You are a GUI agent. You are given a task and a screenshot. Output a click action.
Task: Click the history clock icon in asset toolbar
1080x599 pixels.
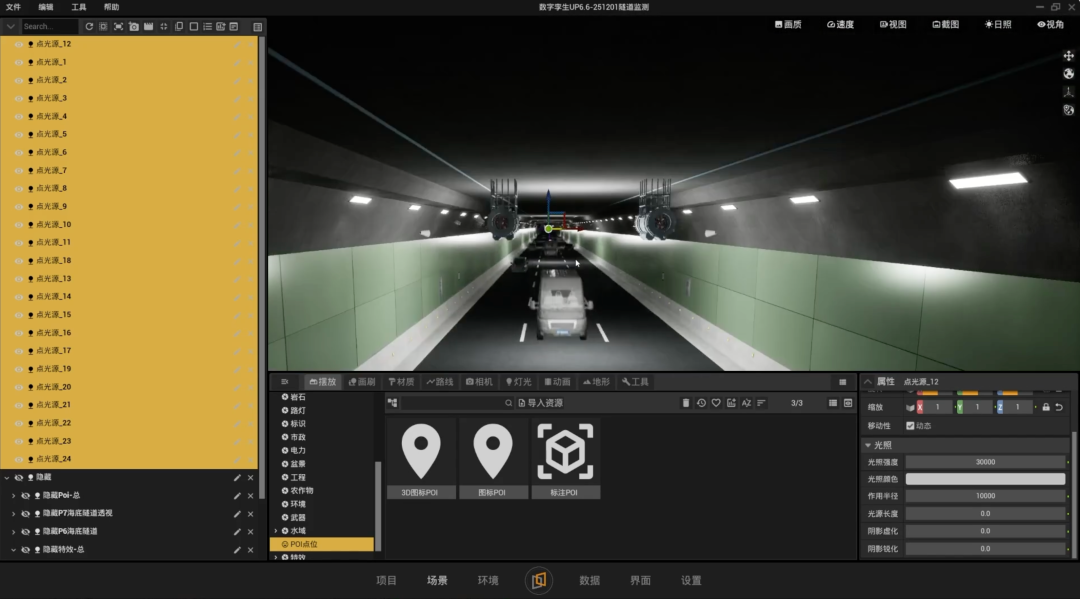click(x=701, y=403)
